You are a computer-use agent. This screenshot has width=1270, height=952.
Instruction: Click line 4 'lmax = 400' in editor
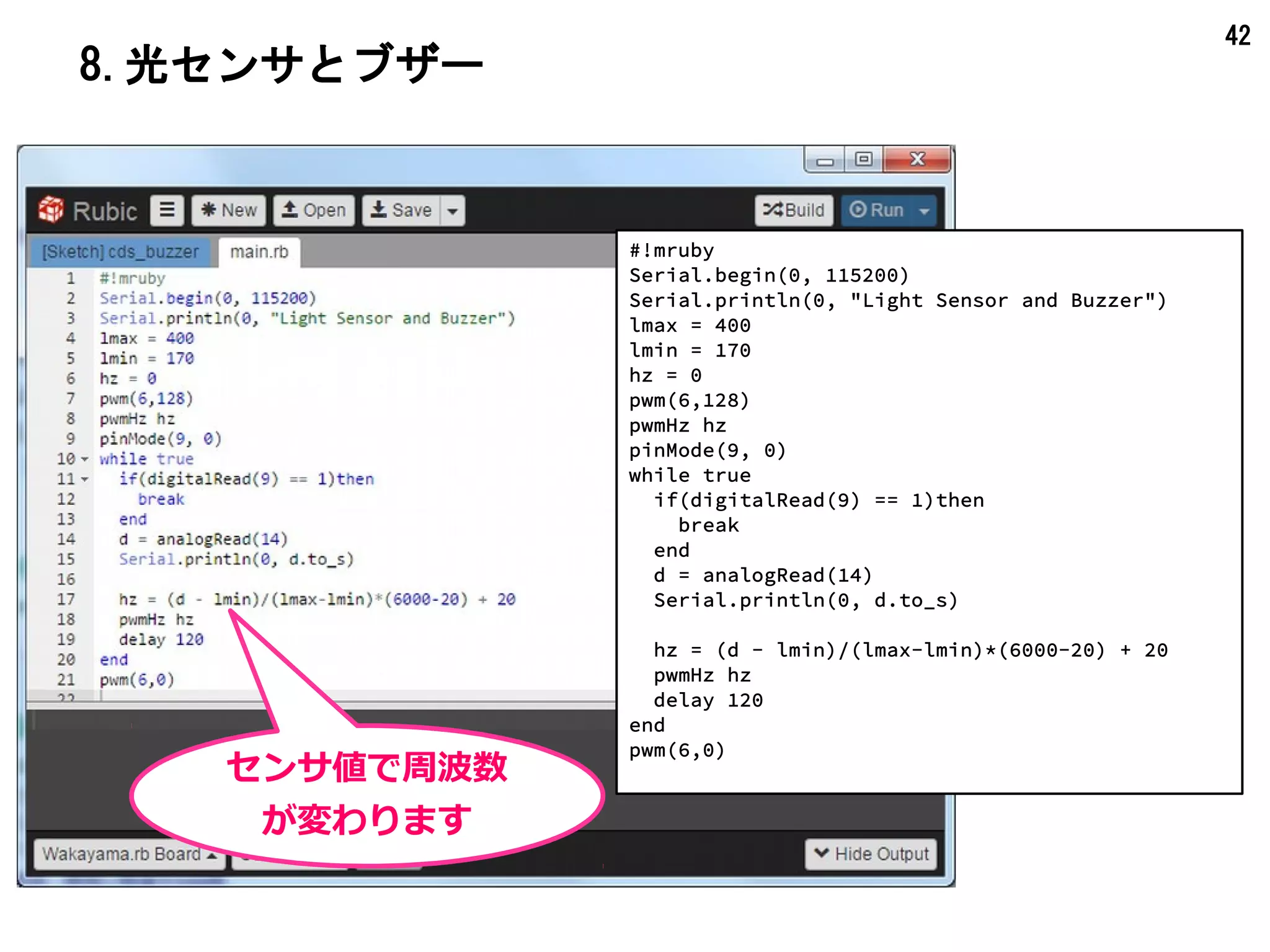tap(147, 339)
